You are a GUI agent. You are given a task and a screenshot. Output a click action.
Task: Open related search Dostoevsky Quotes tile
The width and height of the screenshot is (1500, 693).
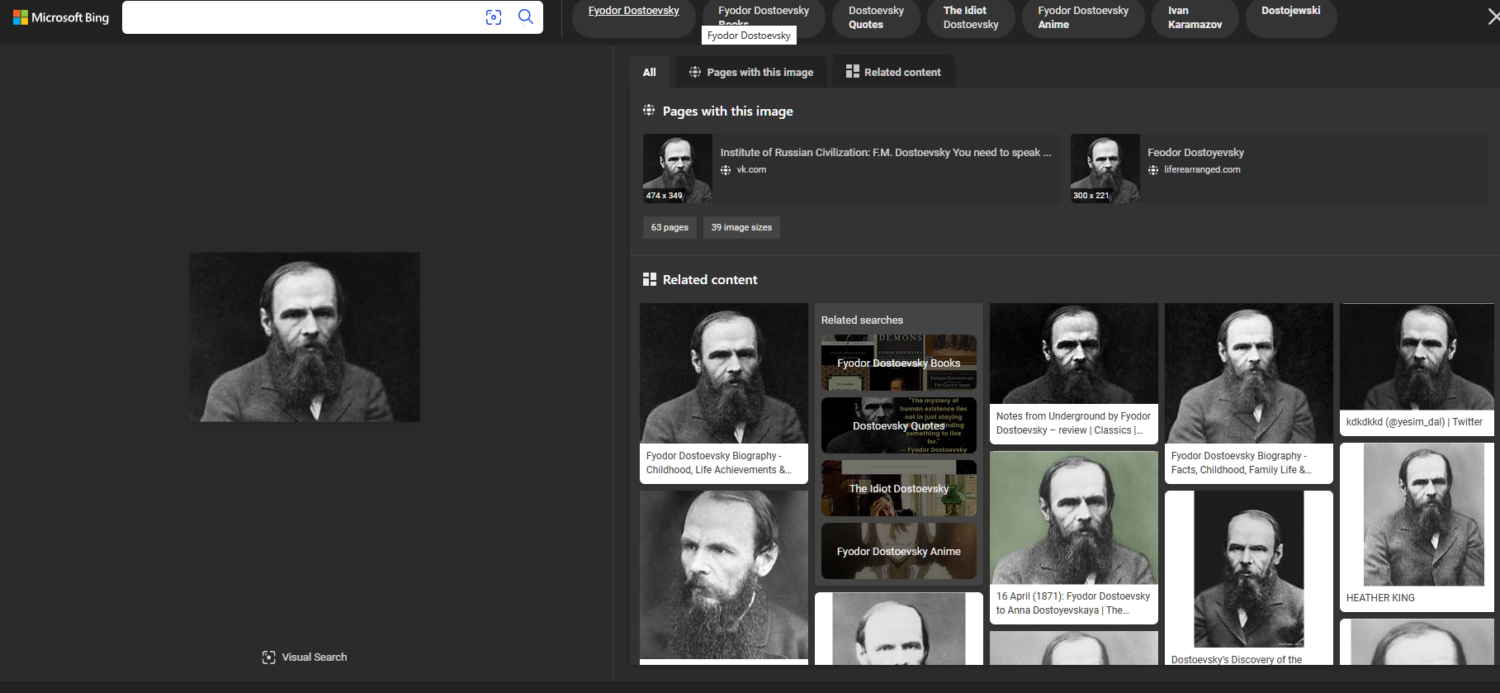pos(898,426)
